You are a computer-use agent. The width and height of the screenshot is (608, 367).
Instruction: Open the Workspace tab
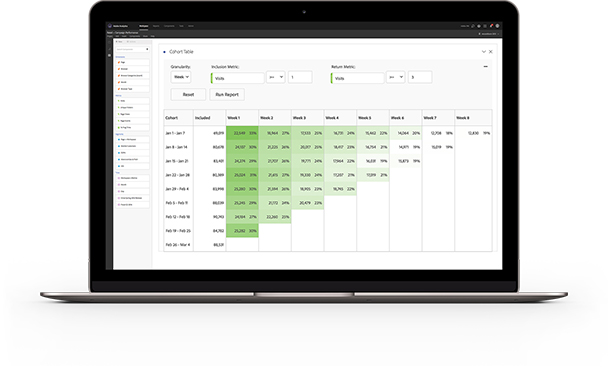(143, 26)
